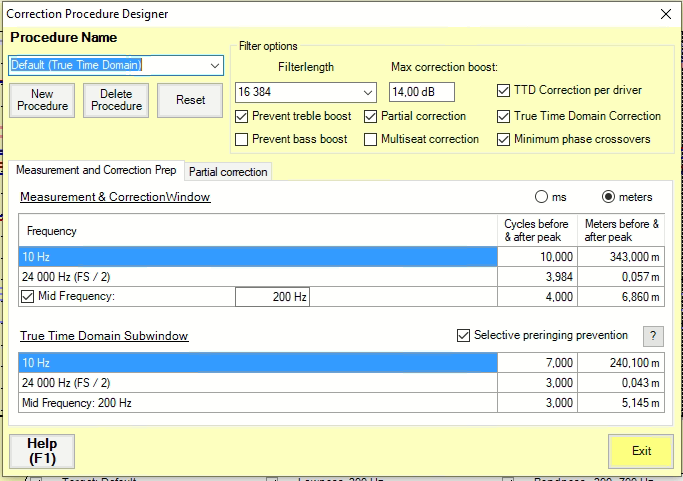Click the question mark help button
Screen dimensions: 683x481
(x=653, y=336)
